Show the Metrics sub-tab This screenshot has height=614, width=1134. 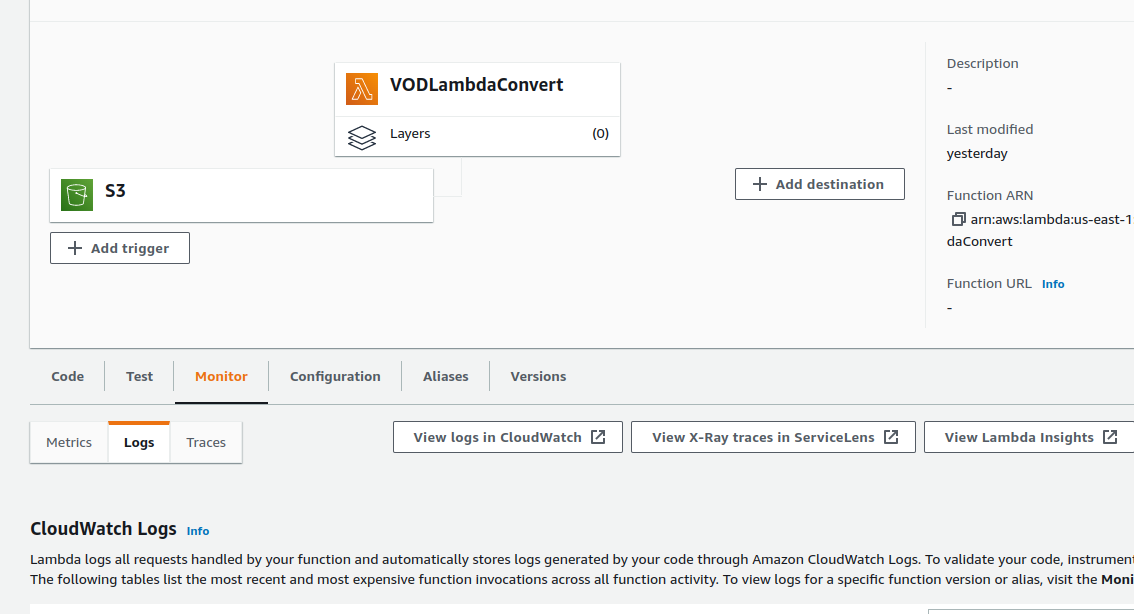tap(69, 443)
